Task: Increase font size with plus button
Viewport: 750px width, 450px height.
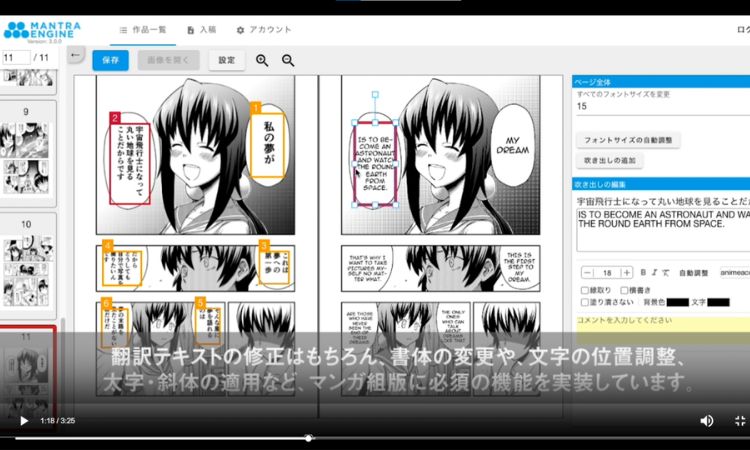Action: pyautogui.click(x=627, y=273)
